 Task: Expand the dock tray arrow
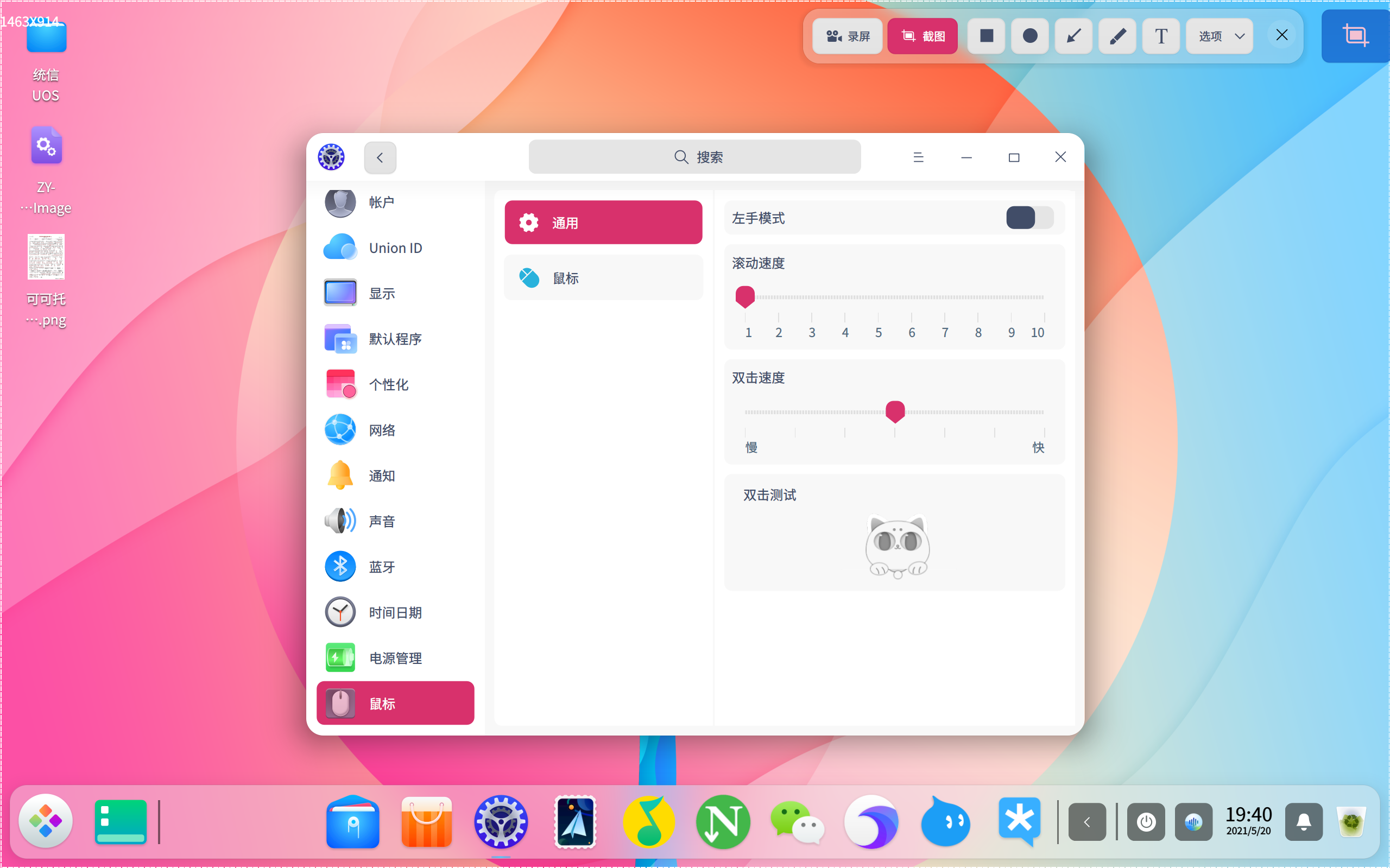[x=1086, y=822]
